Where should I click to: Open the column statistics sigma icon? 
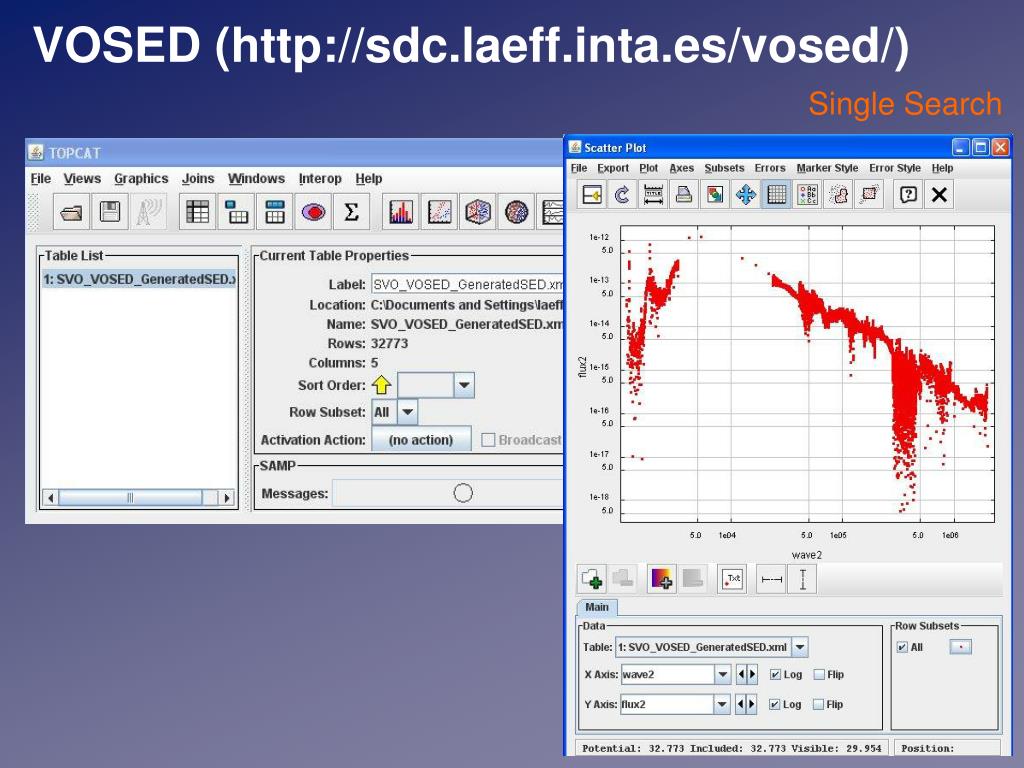(351, 212)
